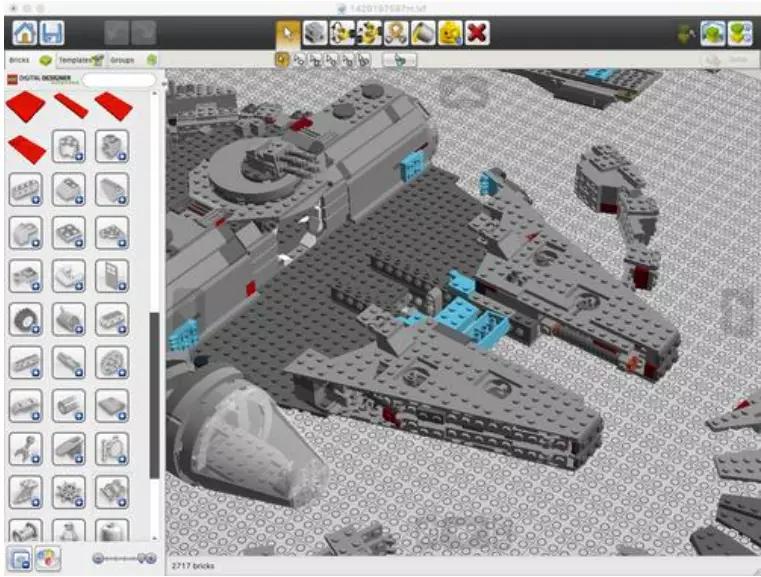Expand the wrench tools category
Screen dimensions: 761x577
coord(26,449)
